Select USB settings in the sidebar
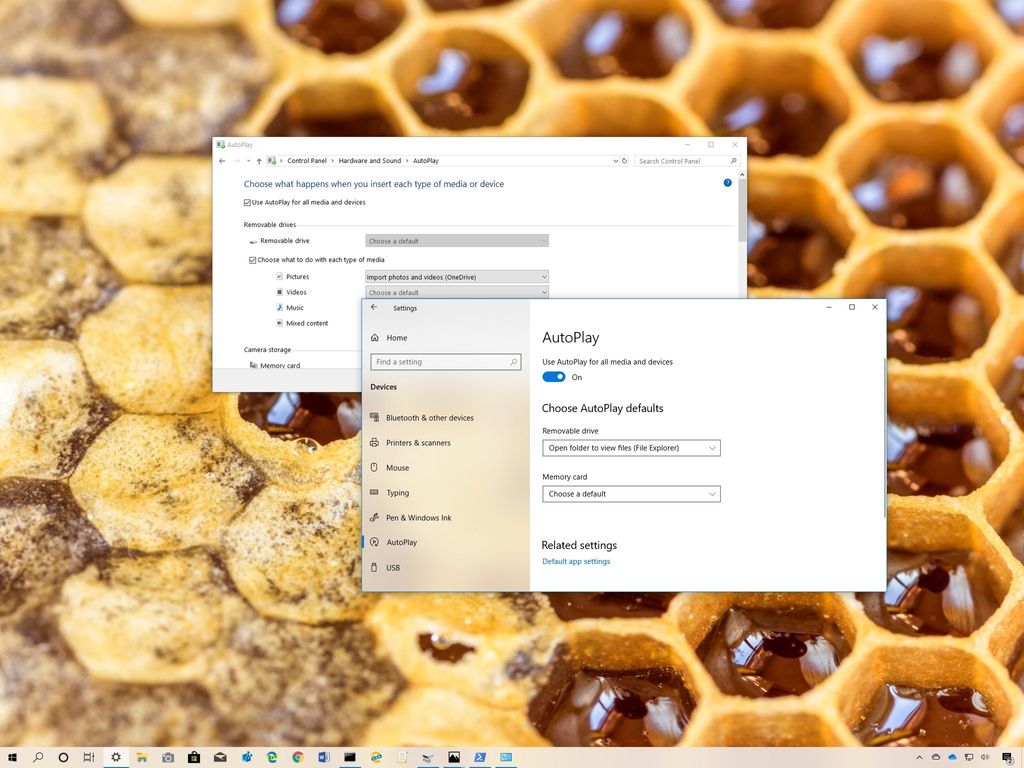 pos(392,567)
